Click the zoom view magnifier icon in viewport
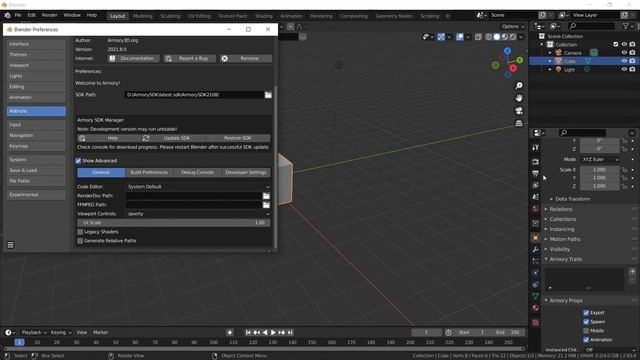This screenshot has width=640, height=360. (x=519, y=86)
